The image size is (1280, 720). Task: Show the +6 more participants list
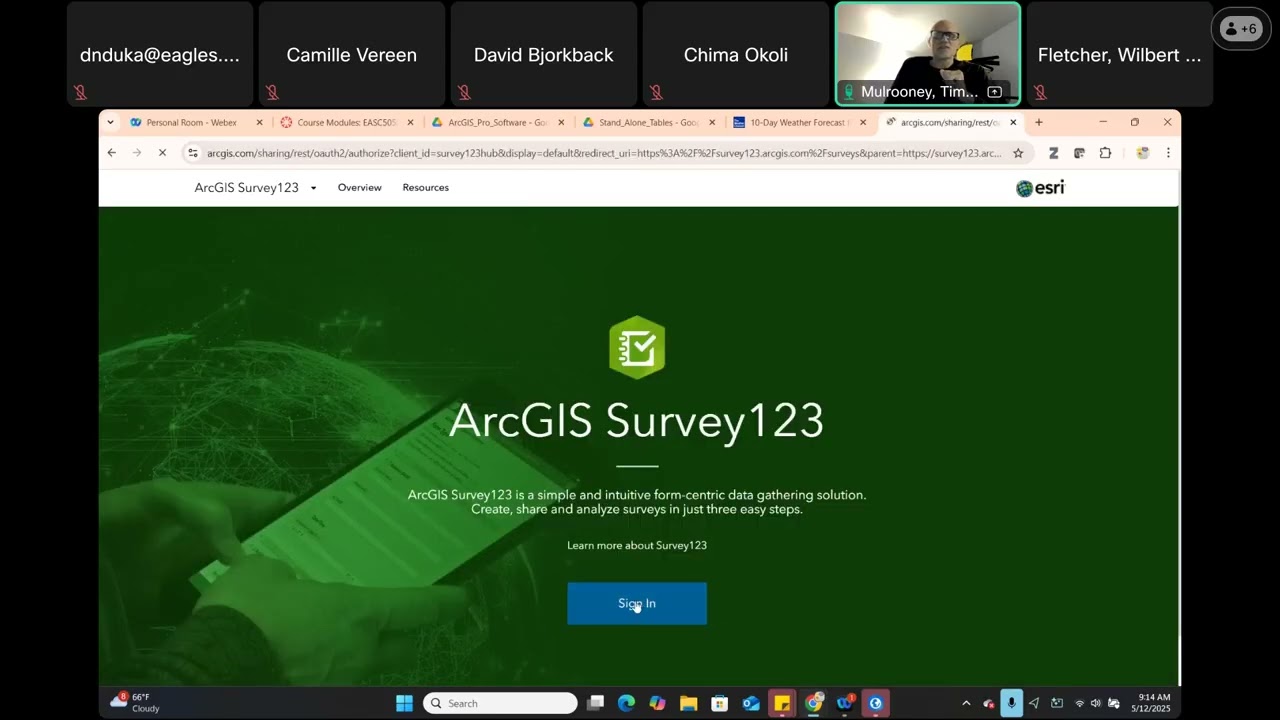click(1241, 29)
